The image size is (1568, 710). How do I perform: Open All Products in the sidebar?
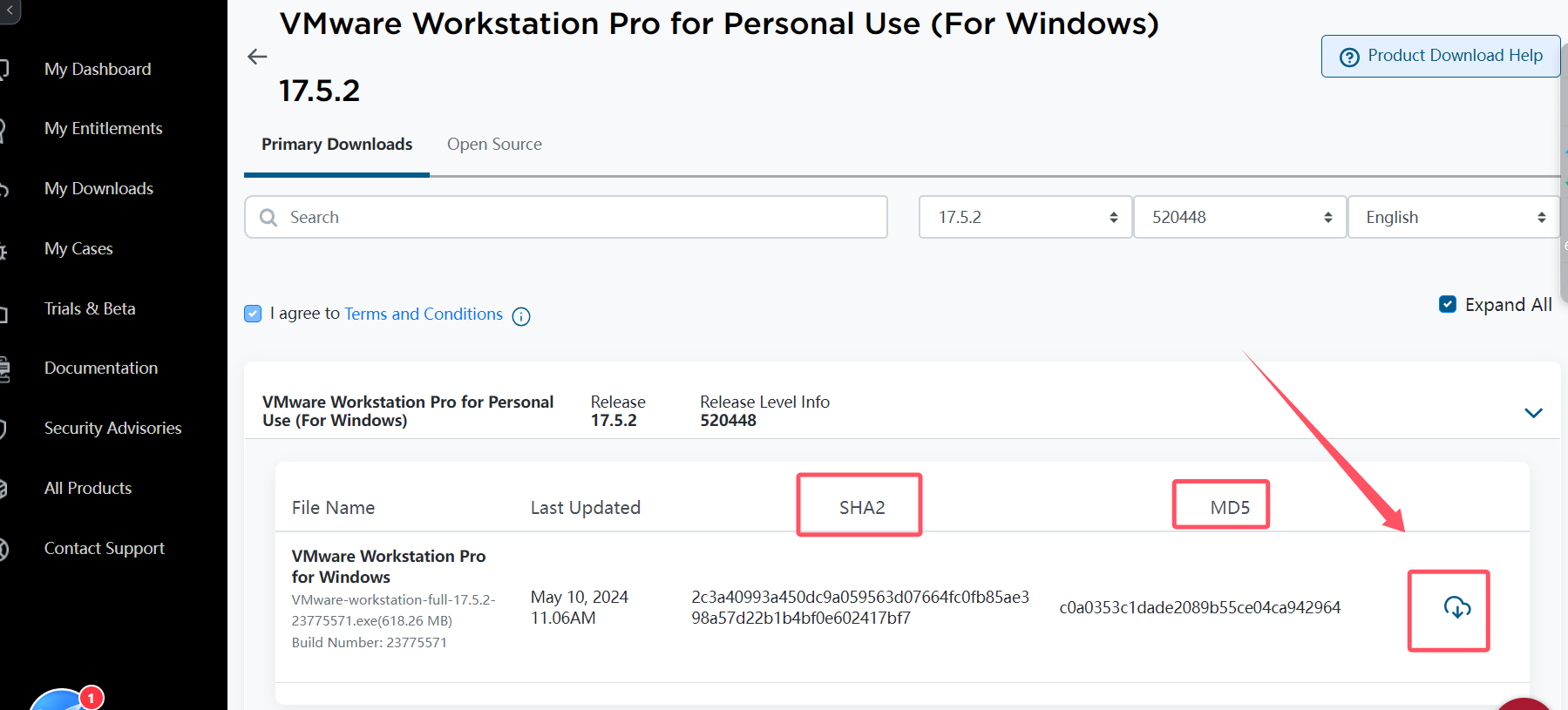click(88, 488)
